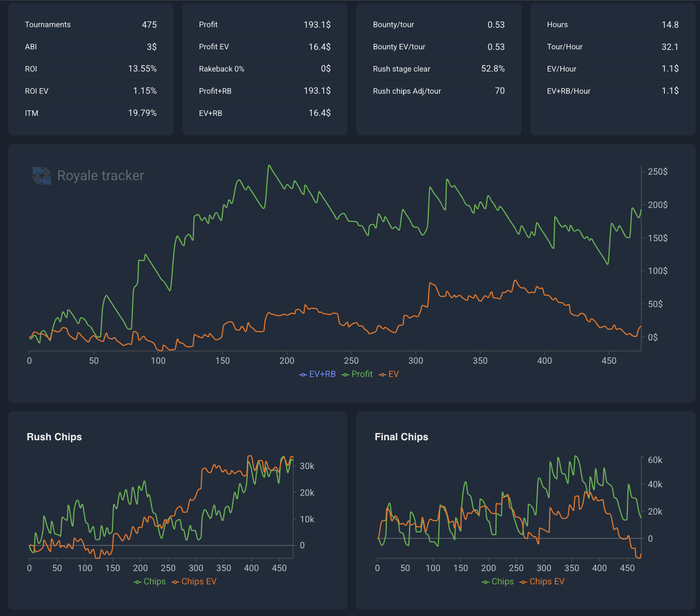Click the ITM 19.79% stat row
The height and width of the screenshot is (616, 700).
(91, 113)
